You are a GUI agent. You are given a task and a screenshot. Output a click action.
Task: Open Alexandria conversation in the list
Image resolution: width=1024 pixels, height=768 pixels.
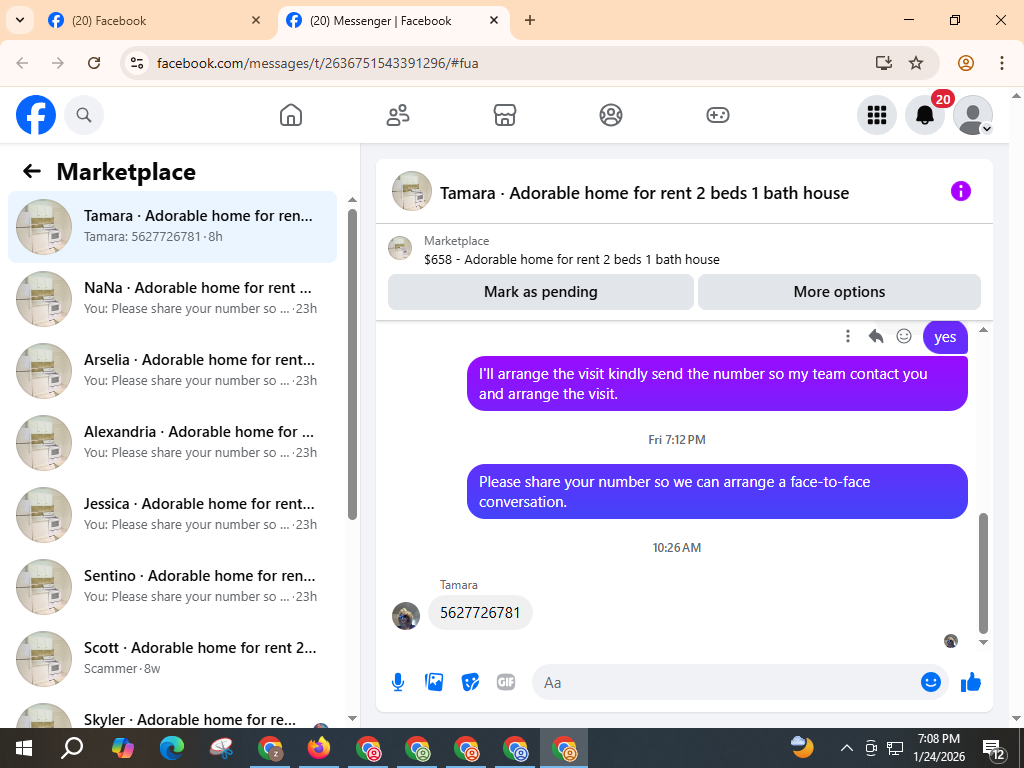(x=172, y=443)
